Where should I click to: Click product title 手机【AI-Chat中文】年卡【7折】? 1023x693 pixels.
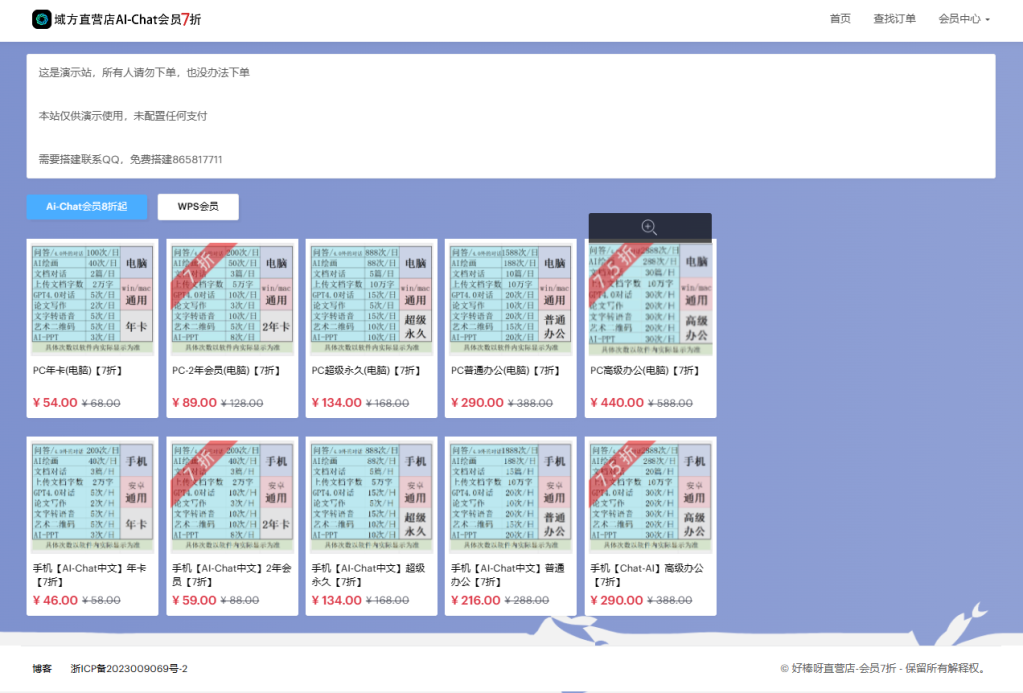pos(90,575)
